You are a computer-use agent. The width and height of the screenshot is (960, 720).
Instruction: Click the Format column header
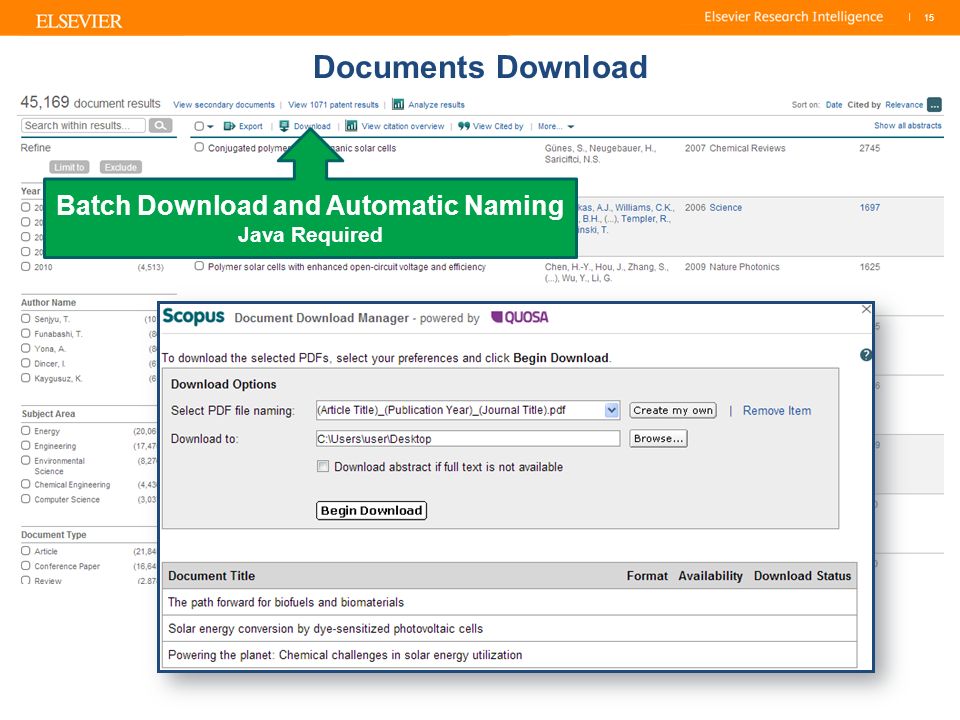[647, 576]
